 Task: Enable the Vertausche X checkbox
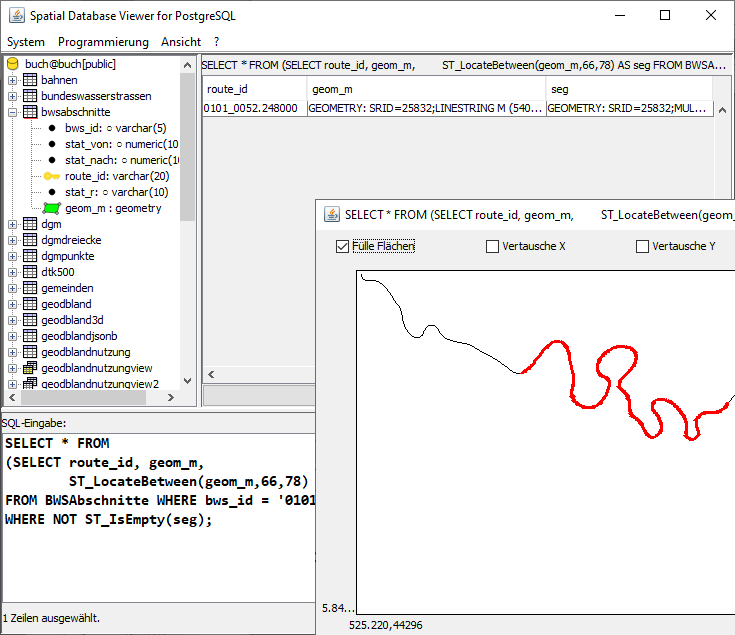tap(492, 247)
